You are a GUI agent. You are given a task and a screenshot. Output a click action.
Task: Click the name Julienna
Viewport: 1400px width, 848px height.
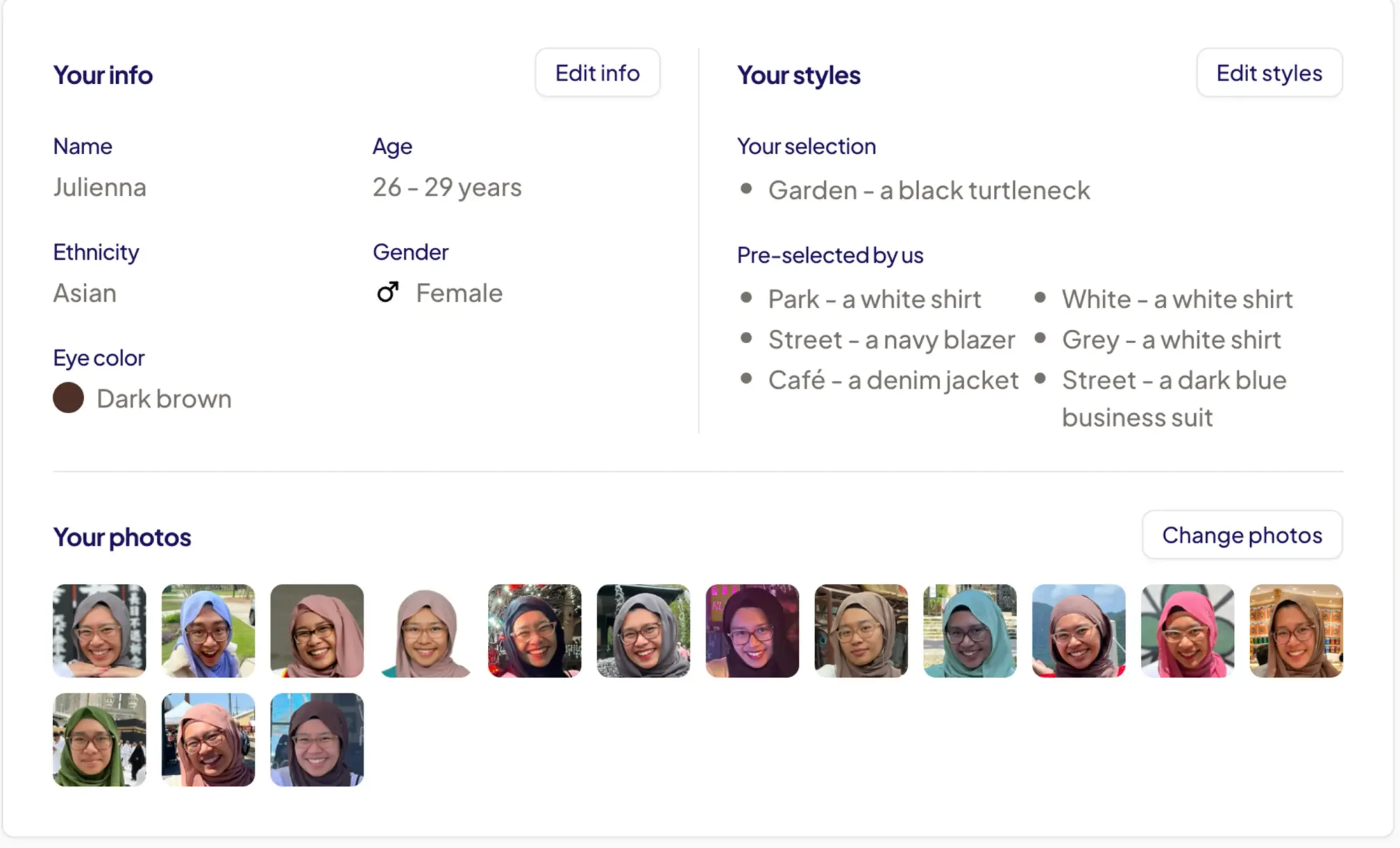click(99, 187)
